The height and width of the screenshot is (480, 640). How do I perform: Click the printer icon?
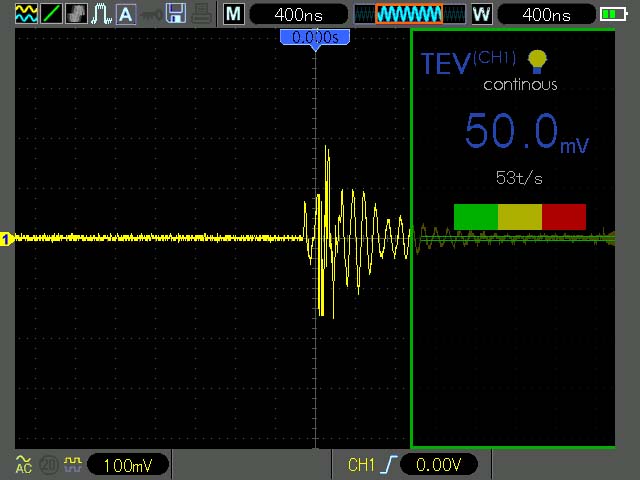tap(201, 14)
